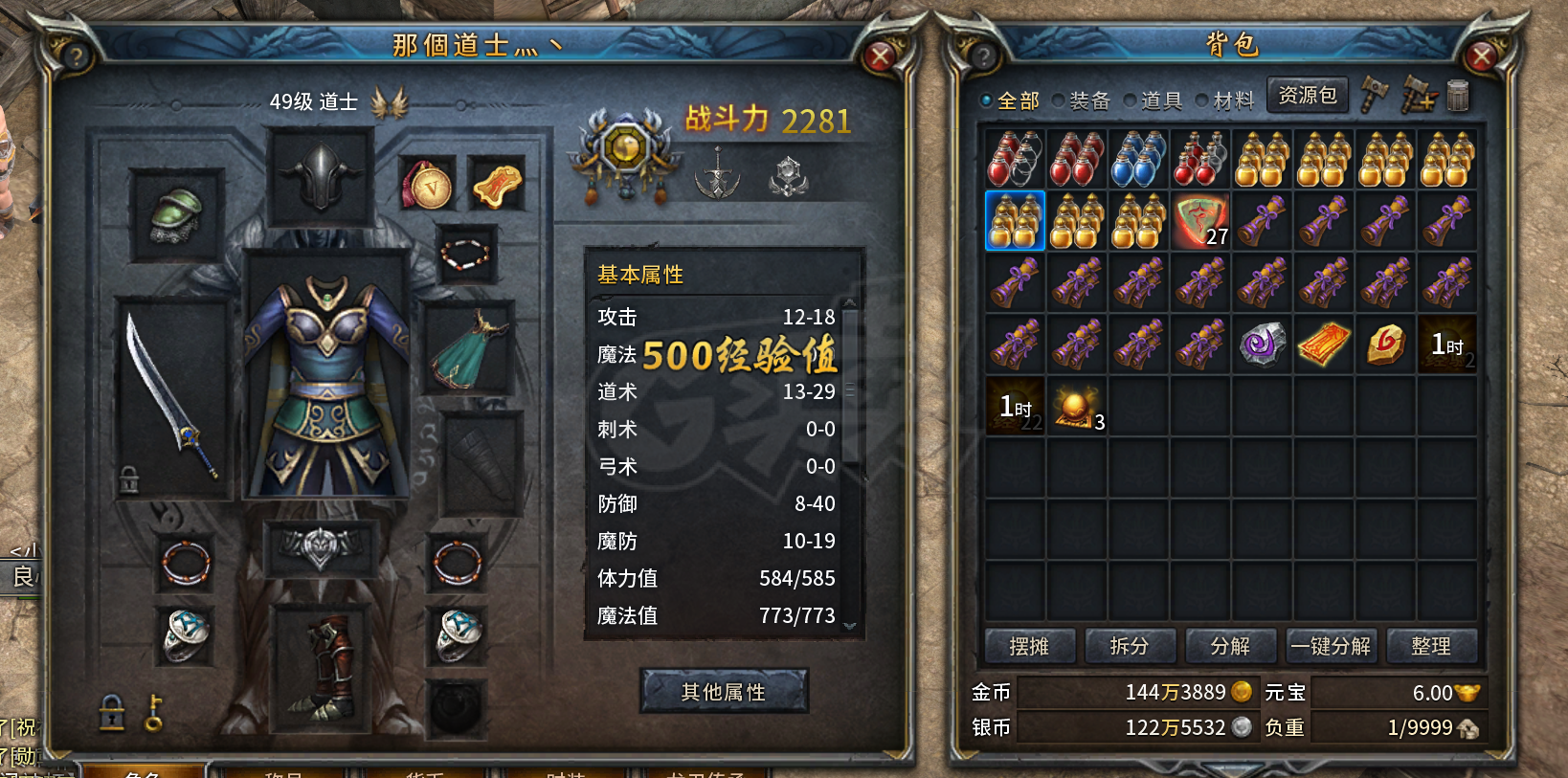1568x778 pixels.
Task: Select the helmet equipment slot
Action: point(321,177)
